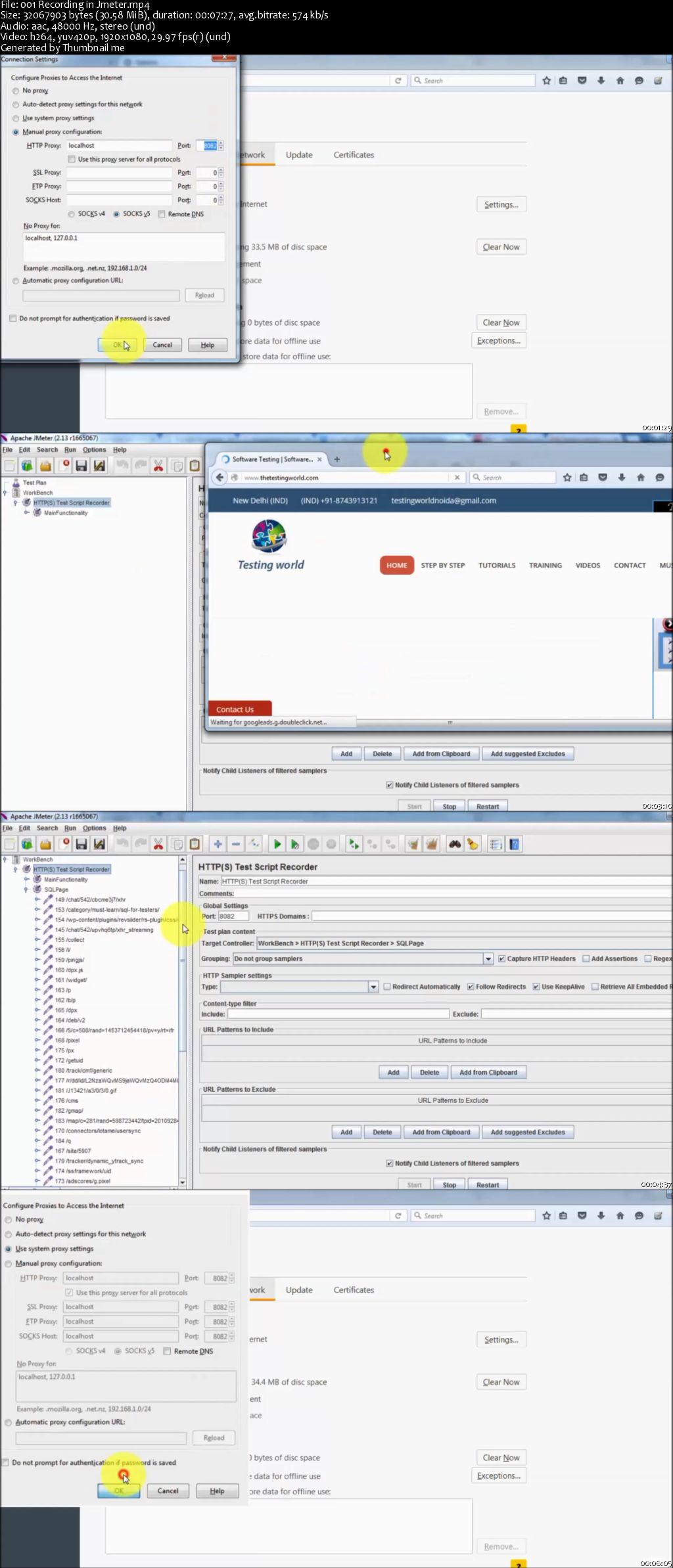Click the Exceptions... button in the fourth frame
Viewport: 673px width, 1568px height.
point(499,1476)
